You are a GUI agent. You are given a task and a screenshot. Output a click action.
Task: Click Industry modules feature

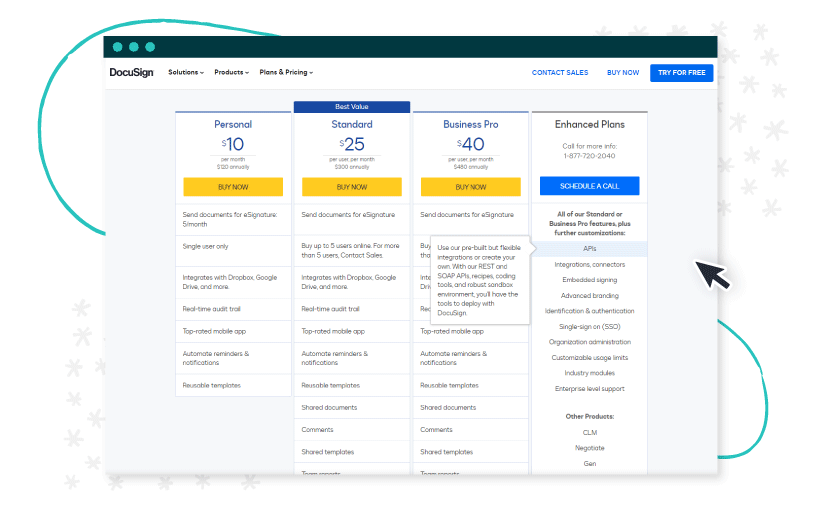click(589, 373)
